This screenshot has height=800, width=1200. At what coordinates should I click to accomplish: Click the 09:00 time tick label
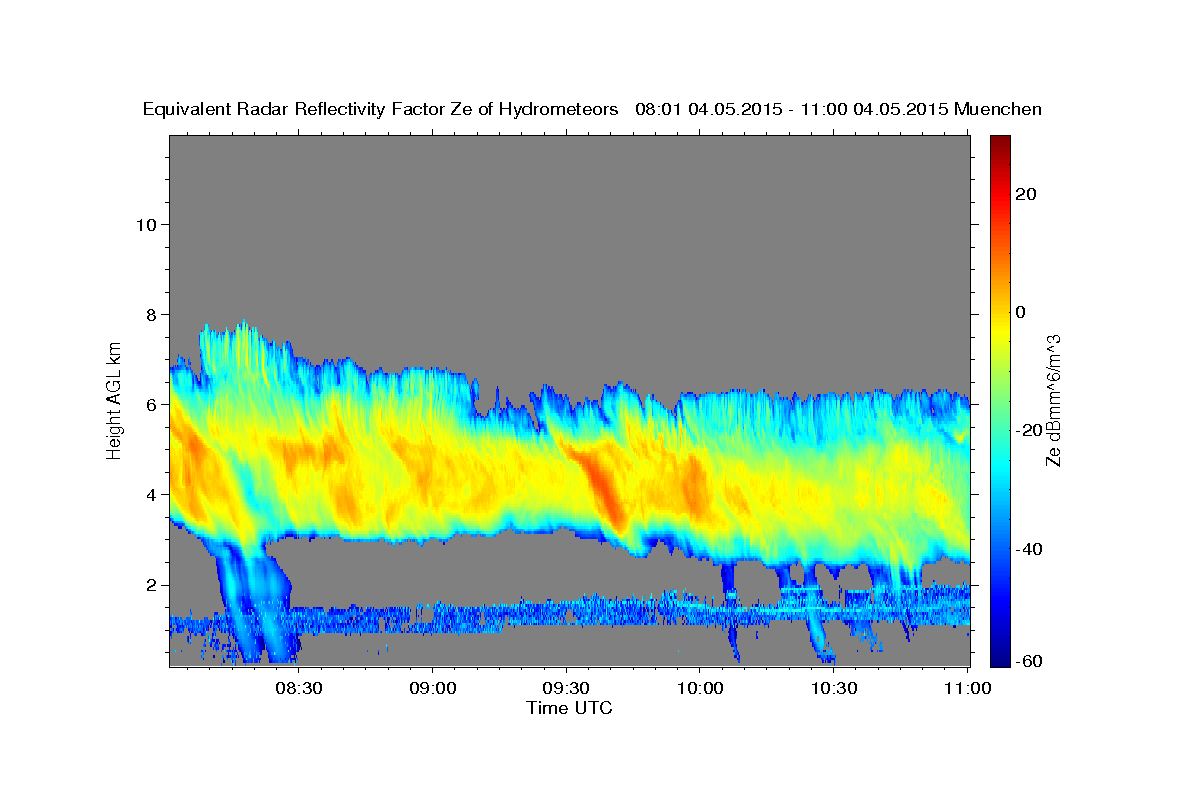432,689
